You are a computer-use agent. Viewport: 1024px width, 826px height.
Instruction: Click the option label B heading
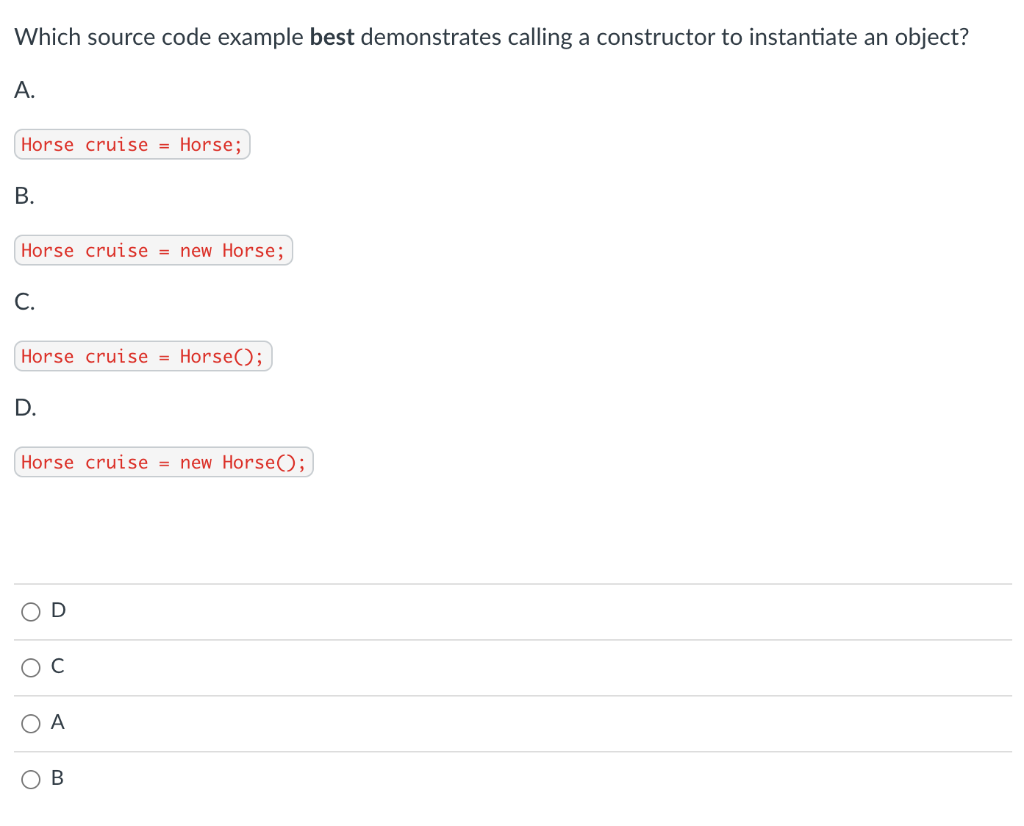click(x=22, y=196)
